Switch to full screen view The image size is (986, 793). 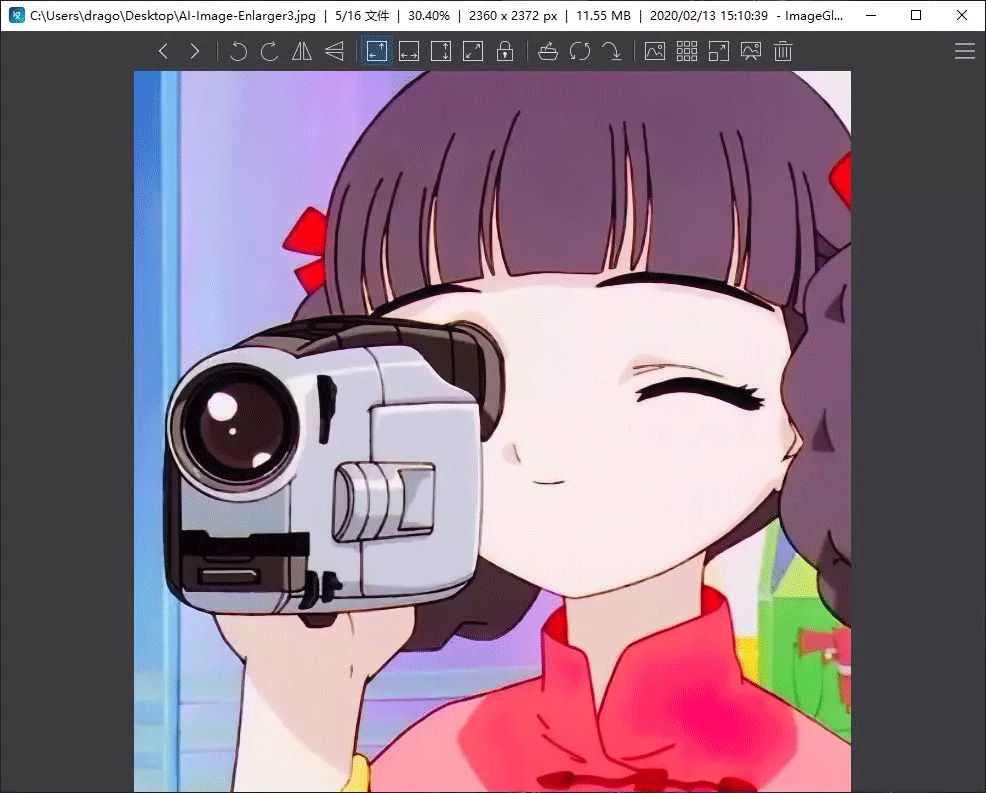pyautogui.click(x=719, y=51)
